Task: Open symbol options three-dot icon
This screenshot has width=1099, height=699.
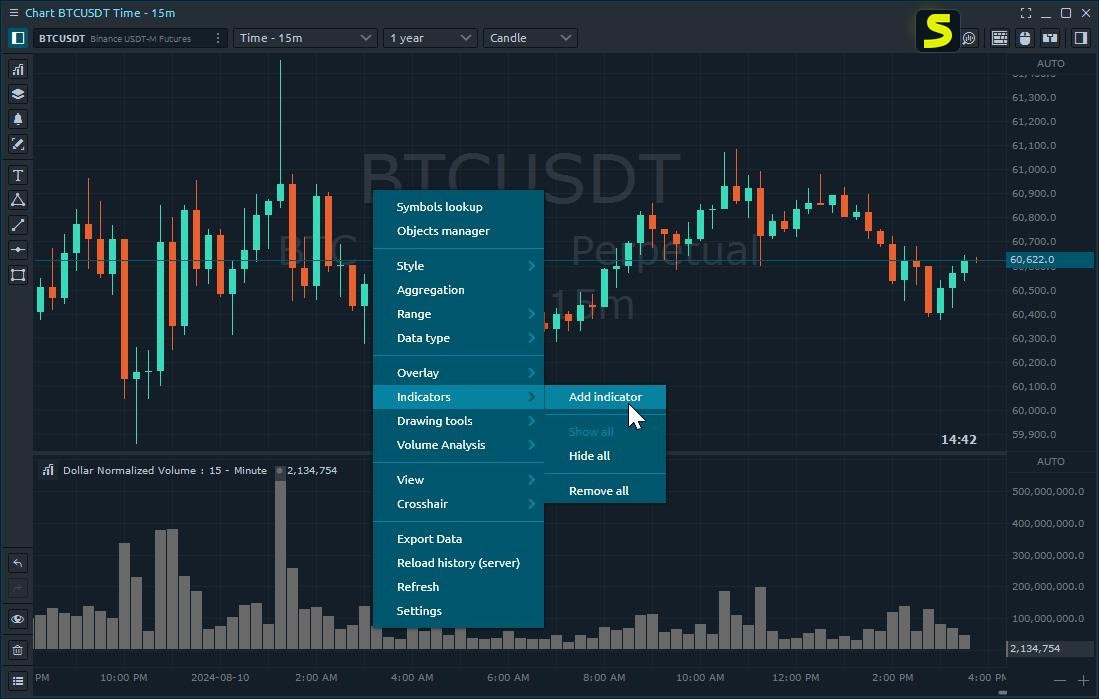Action: click(218, 38)
